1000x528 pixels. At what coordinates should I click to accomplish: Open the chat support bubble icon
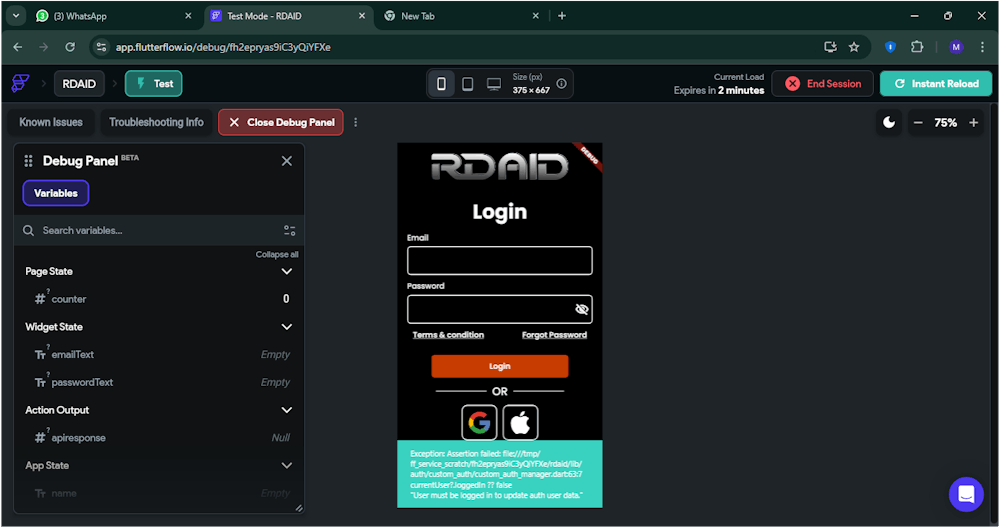pos(966,494)
